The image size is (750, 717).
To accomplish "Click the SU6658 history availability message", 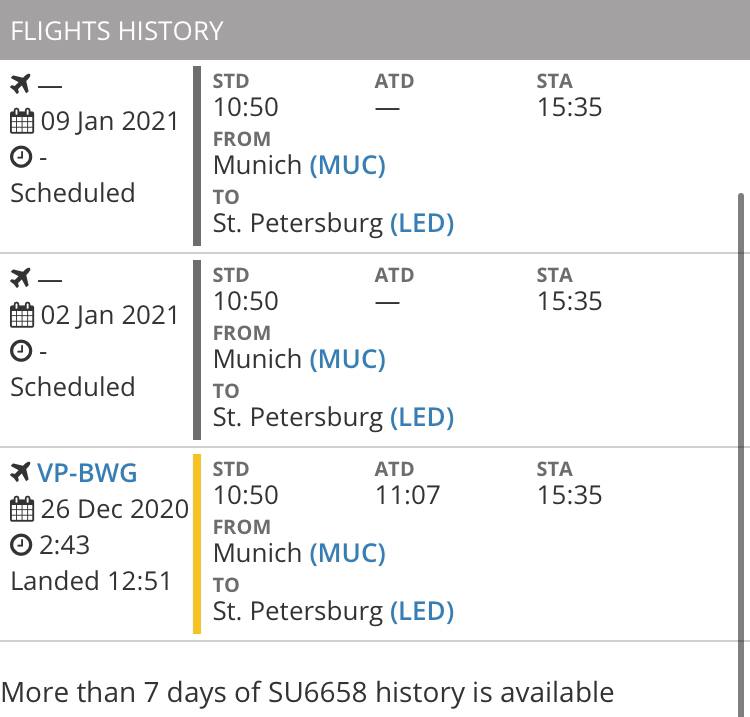I will (308, 692).
